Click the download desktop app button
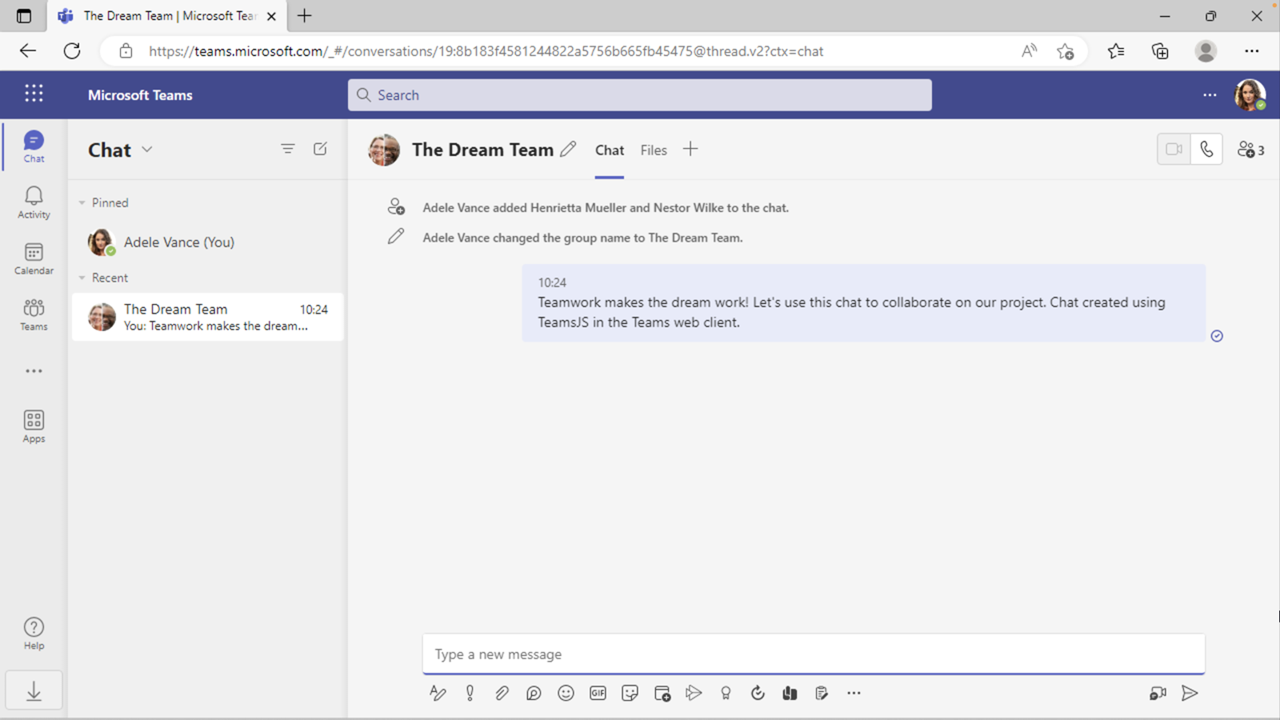The image size is (1280, 720). (x=34, y=691)
